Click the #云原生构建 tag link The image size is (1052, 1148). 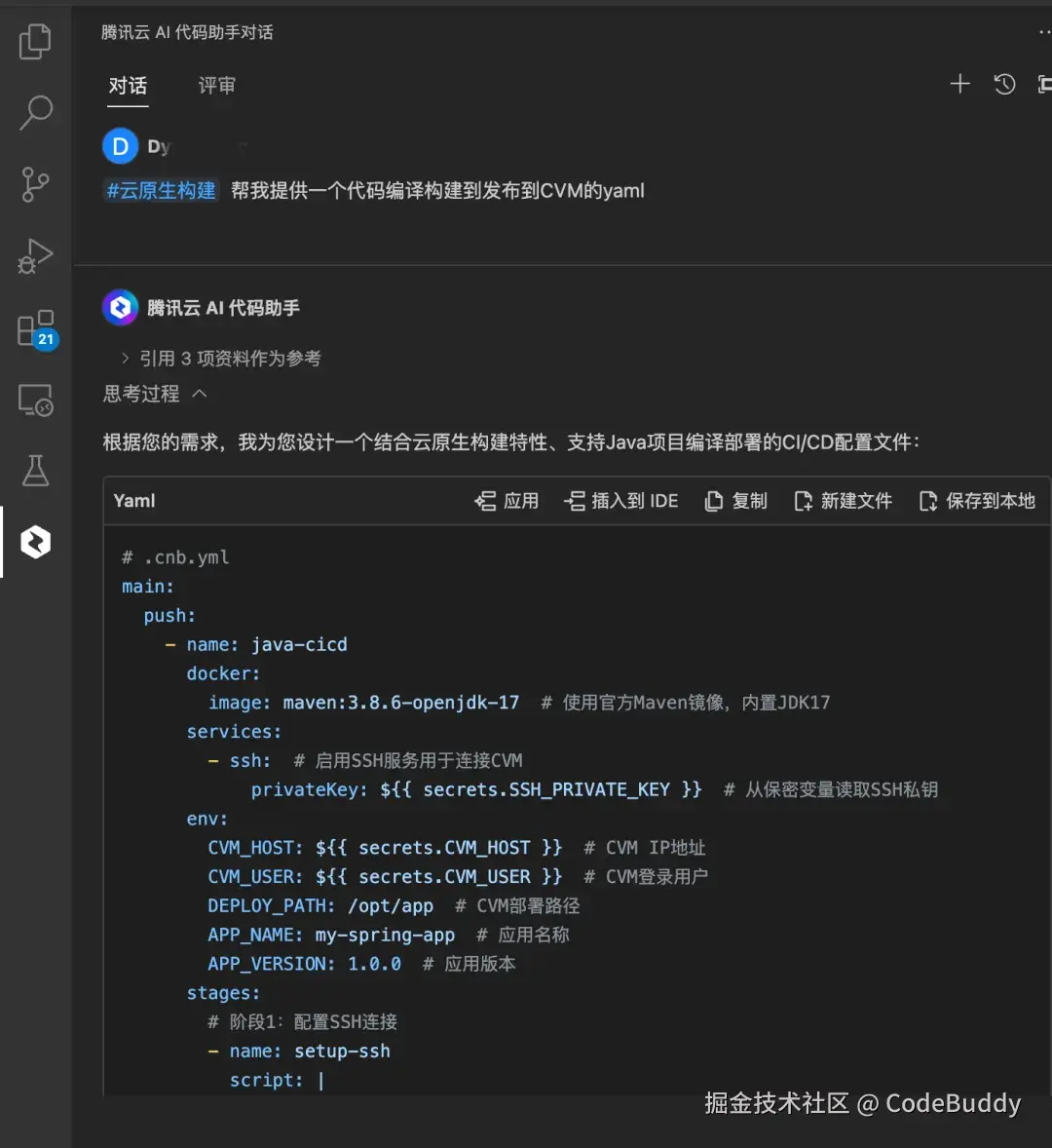click(x=160, y=190)
